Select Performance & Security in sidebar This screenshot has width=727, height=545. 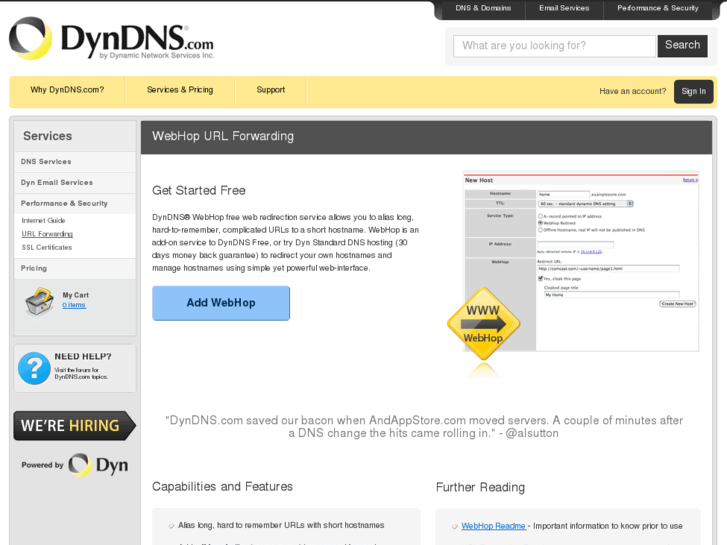click(75, 204)
